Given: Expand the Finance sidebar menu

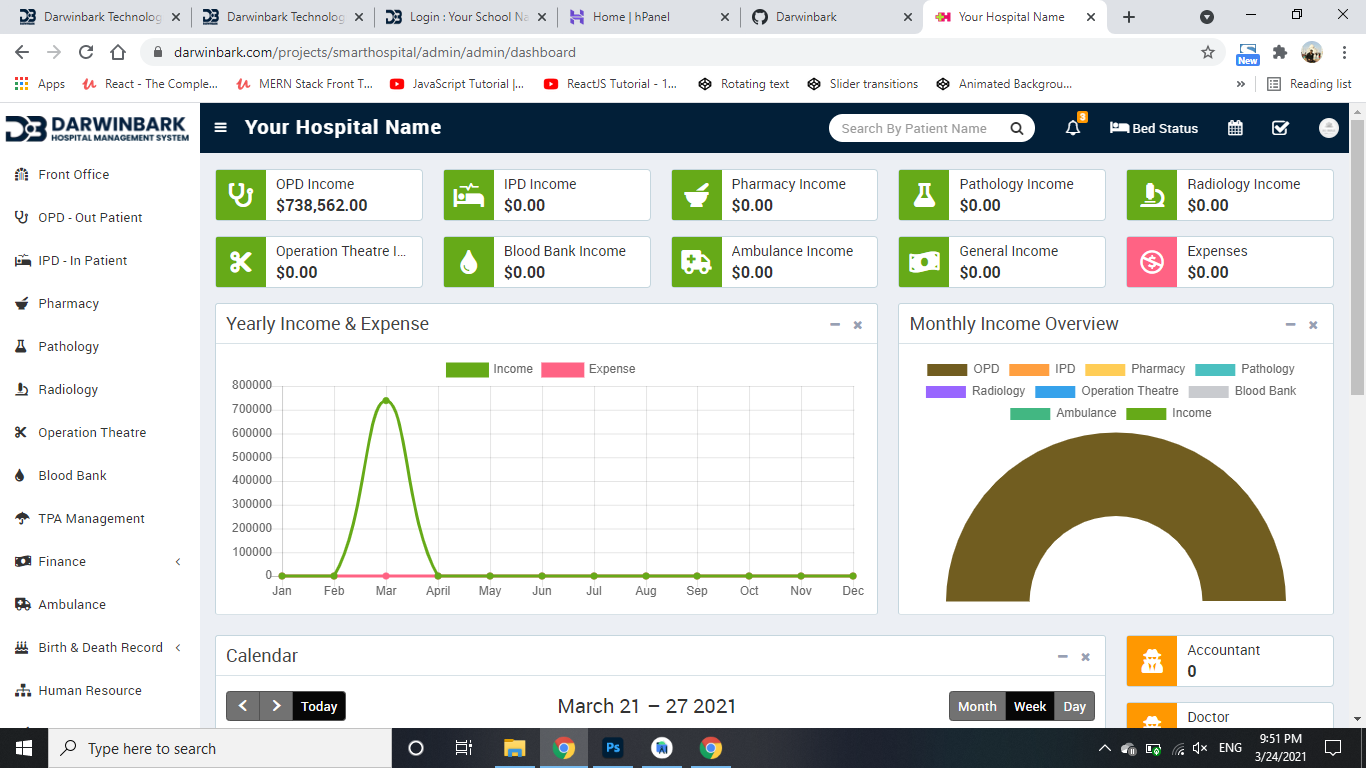Looking at the screenshot, I should 62,562.
